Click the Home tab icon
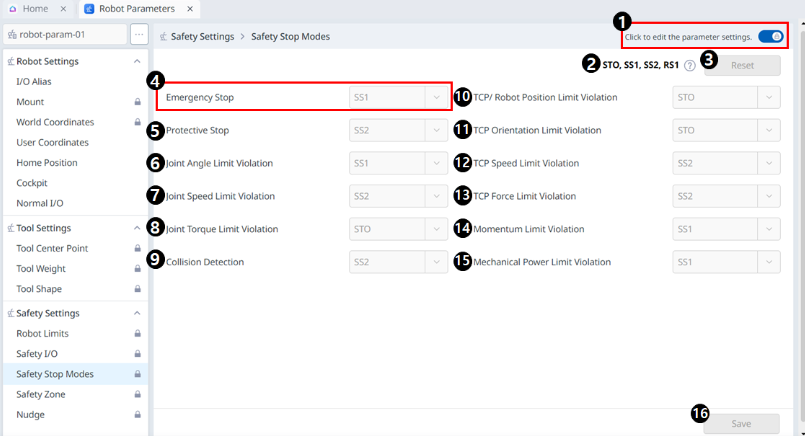Screen dimensions: 805x436 13,9
